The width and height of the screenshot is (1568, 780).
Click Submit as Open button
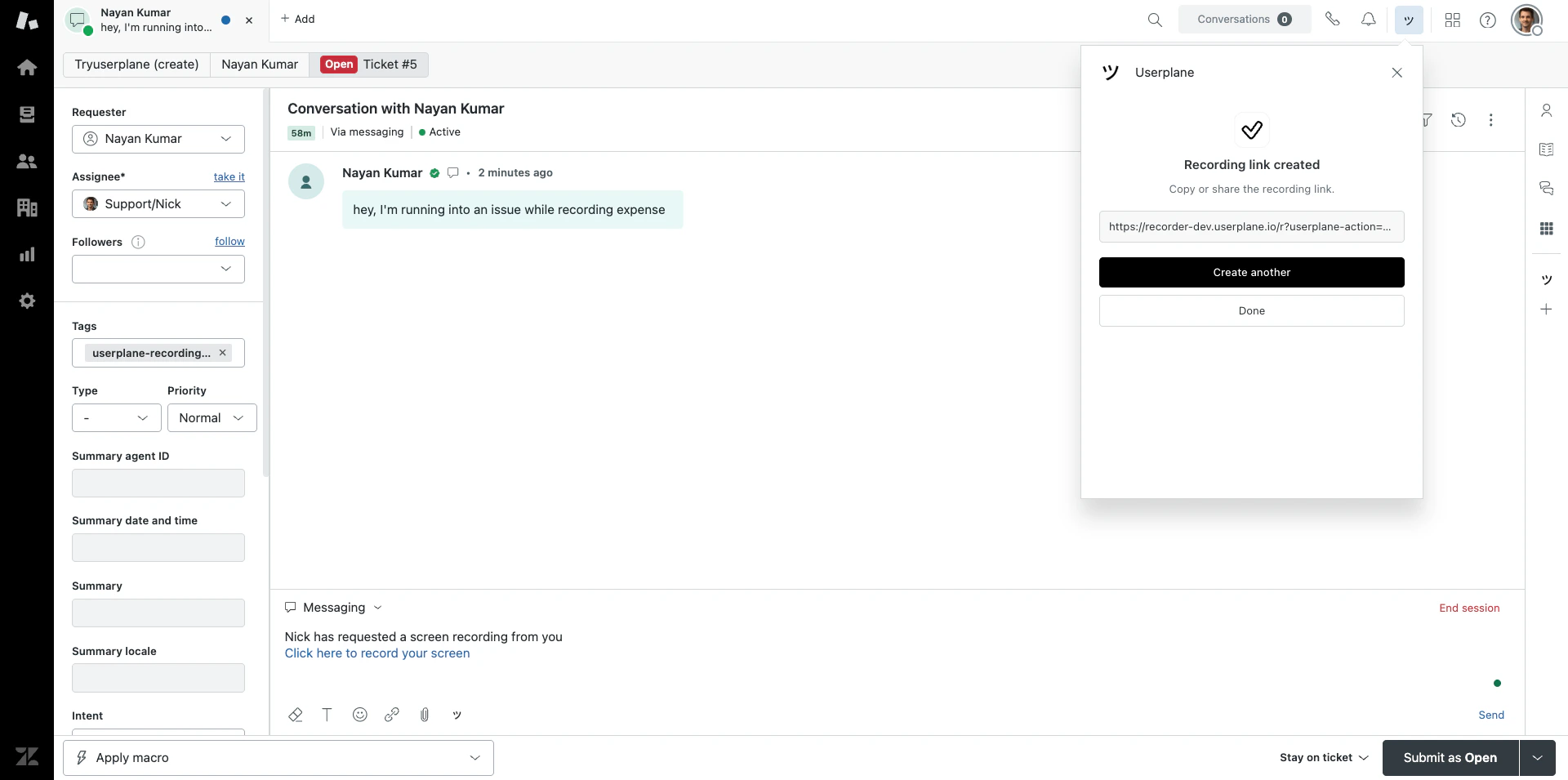pos(1450,758)
